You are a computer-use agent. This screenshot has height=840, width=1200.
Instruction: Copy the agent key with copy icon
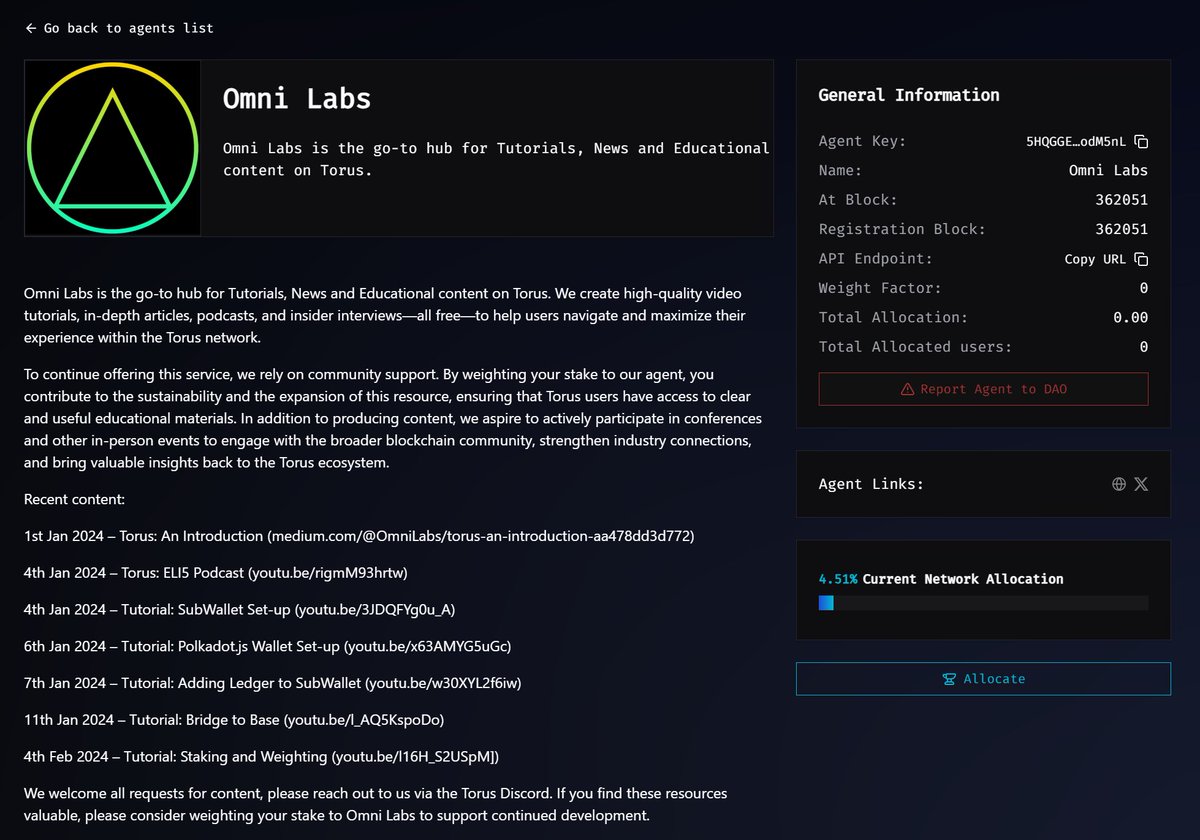(1141, 141)
